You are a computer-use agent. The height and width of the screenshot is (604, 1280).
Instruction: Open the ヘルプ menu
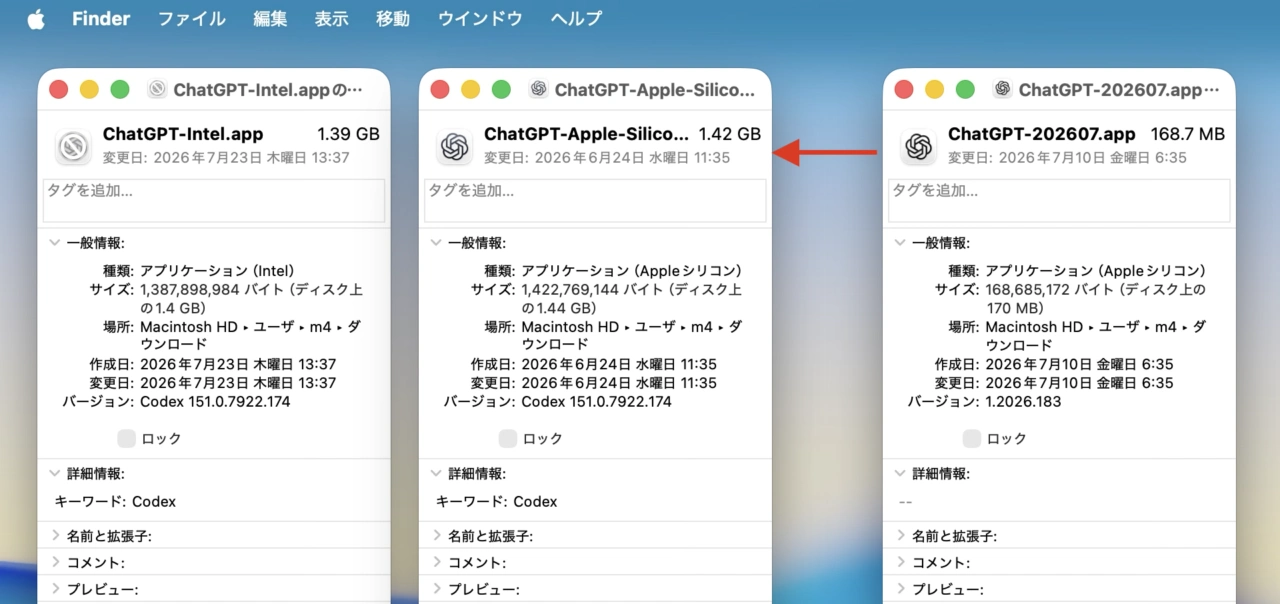[576, 19]
